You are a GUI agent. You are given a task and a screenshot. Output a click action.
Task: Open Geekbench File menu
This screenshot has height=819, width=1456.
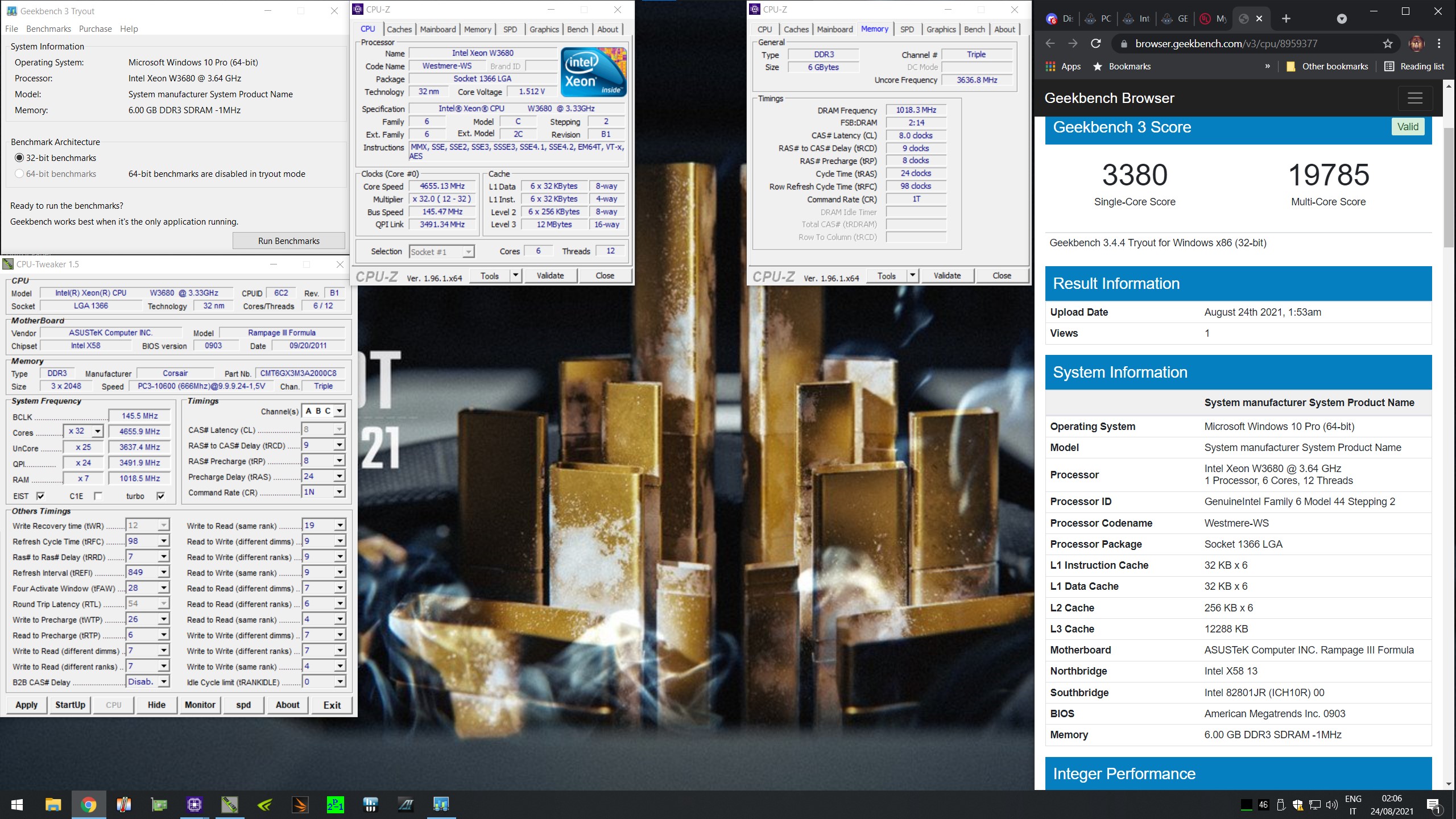pyautogui.click(x=11, y=29)
